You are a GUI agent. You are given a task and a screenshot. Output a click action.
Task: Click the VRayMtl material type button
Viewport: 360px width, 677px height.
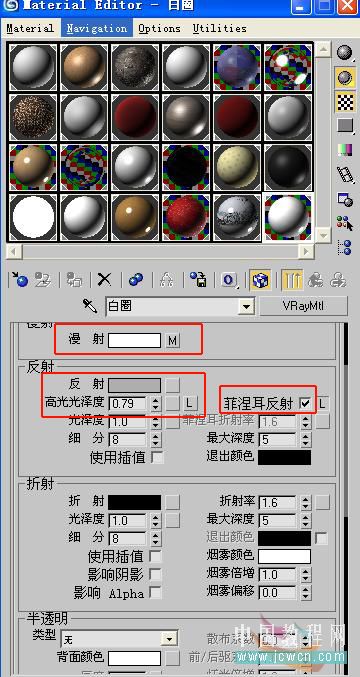[x=303, y=306]
